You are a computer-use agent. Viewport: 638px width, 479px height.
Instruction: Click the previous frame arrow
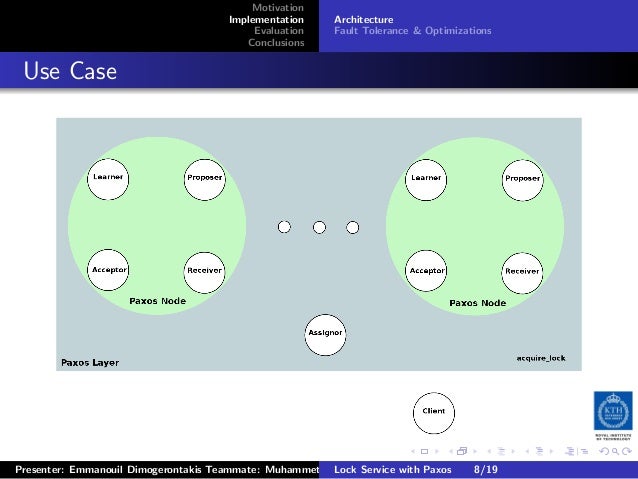coord(451,451)
